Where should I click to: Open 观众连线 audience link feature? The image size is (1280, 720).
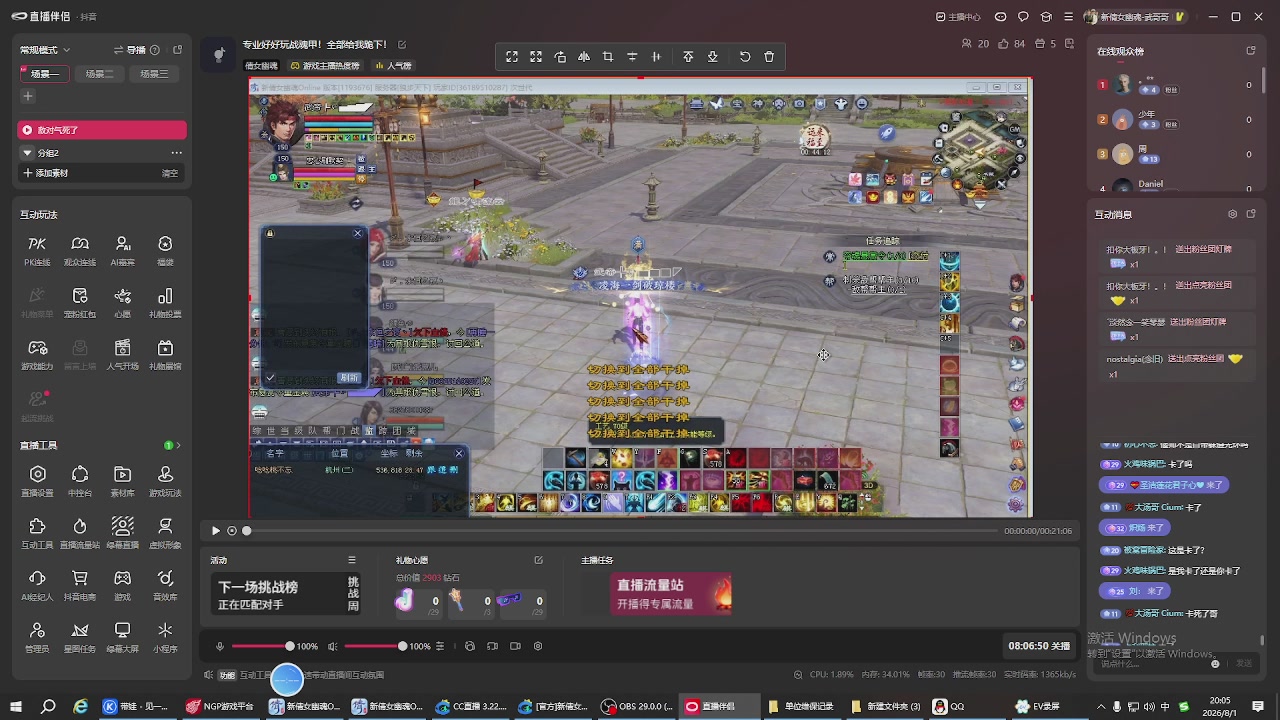pyautogui.click(x=80, y=250)
